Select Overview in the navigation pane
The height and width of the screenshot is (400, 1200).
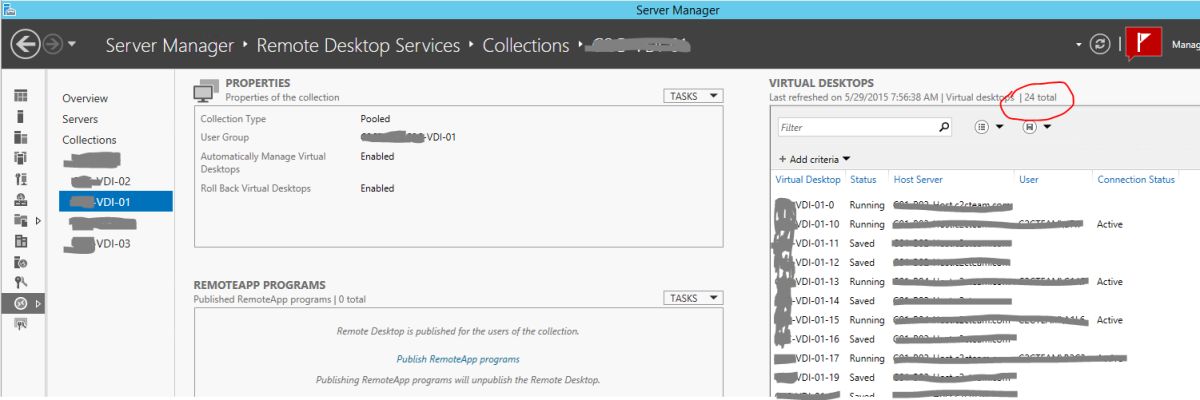pos(85,99)
